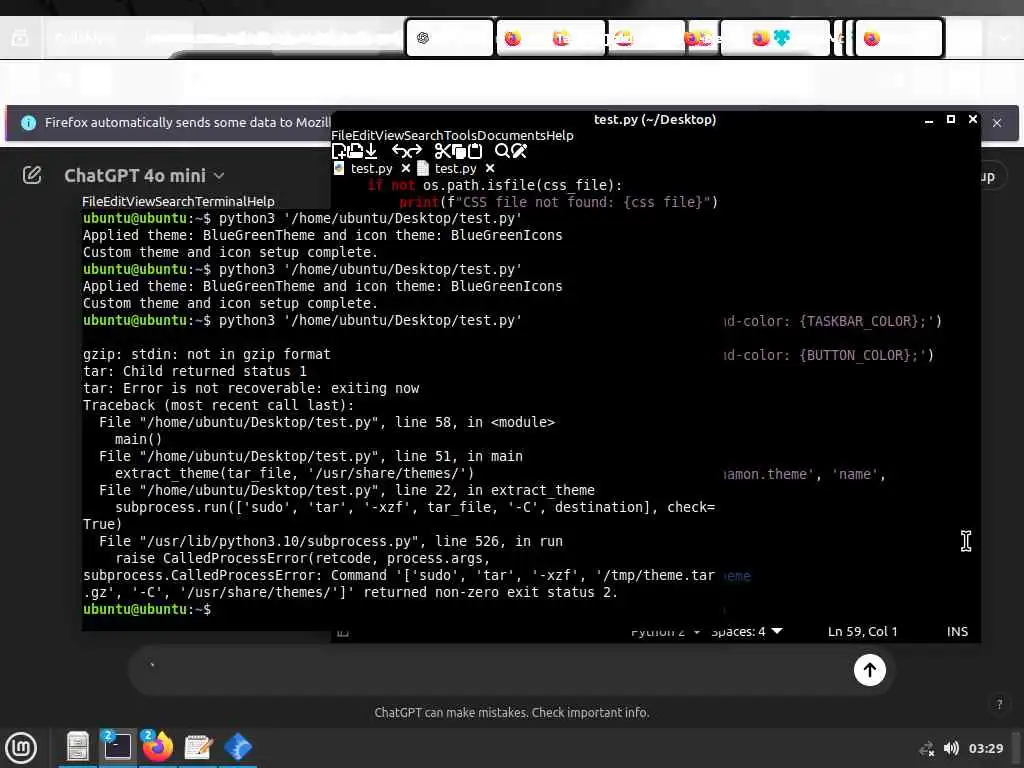Open the network status tray icon

coord(926,748)
